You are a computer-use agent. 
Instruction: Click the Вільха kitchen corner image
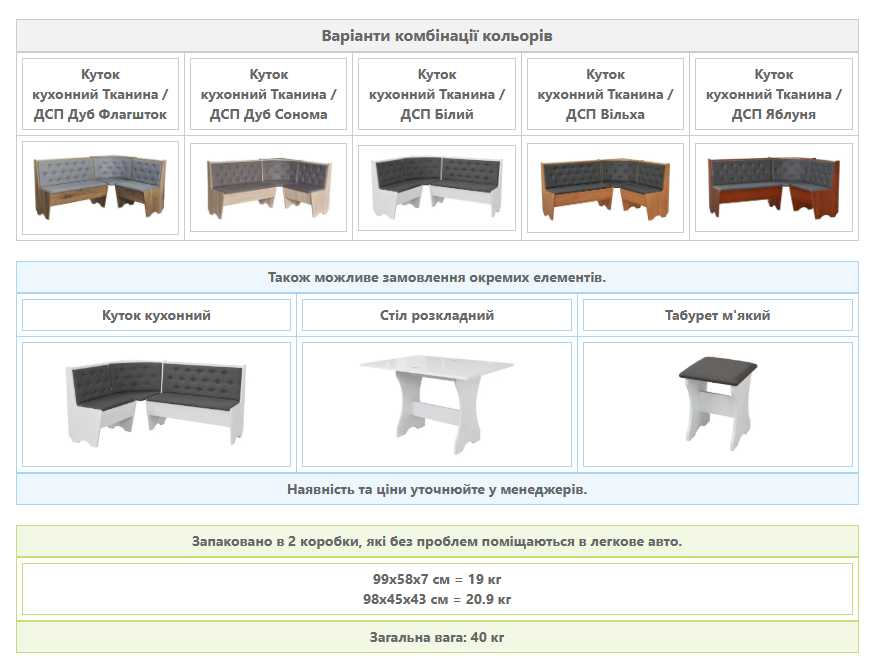[x=605, y=187]
